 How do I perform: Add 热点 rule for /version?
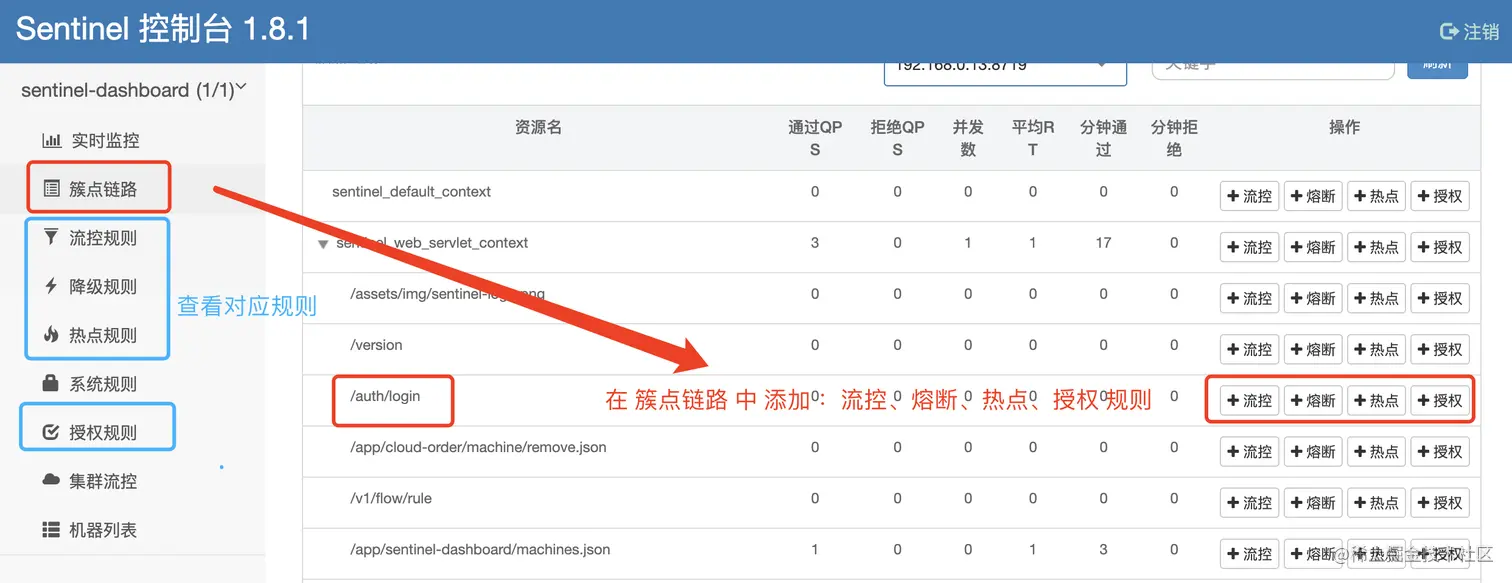pos(1377,349)
